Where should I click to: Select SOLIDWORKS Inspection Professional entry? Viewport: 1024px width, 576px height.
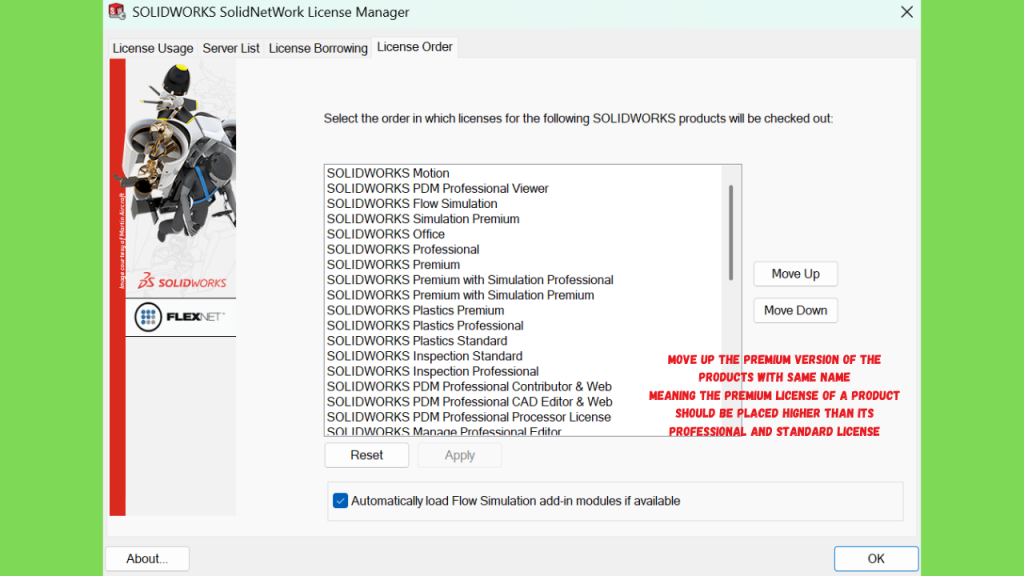click(523, 371)
